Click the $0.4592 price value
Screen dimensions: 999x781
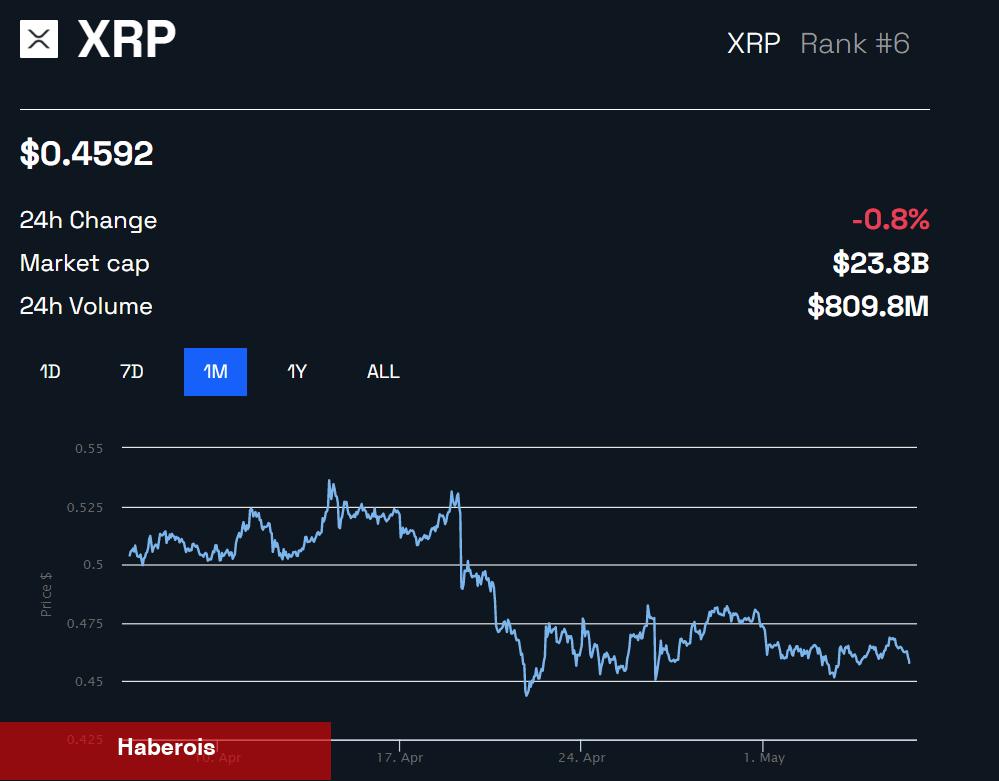point(87,153)
